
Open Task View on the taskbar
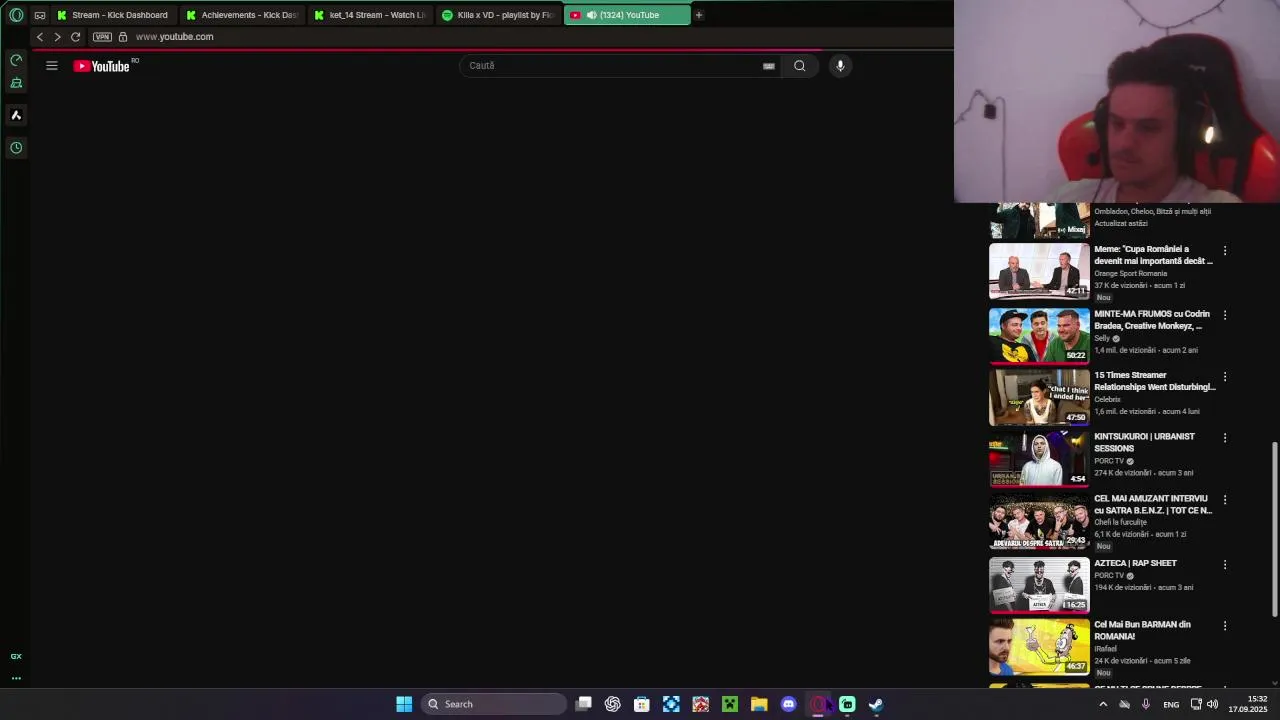click(584, 704)
